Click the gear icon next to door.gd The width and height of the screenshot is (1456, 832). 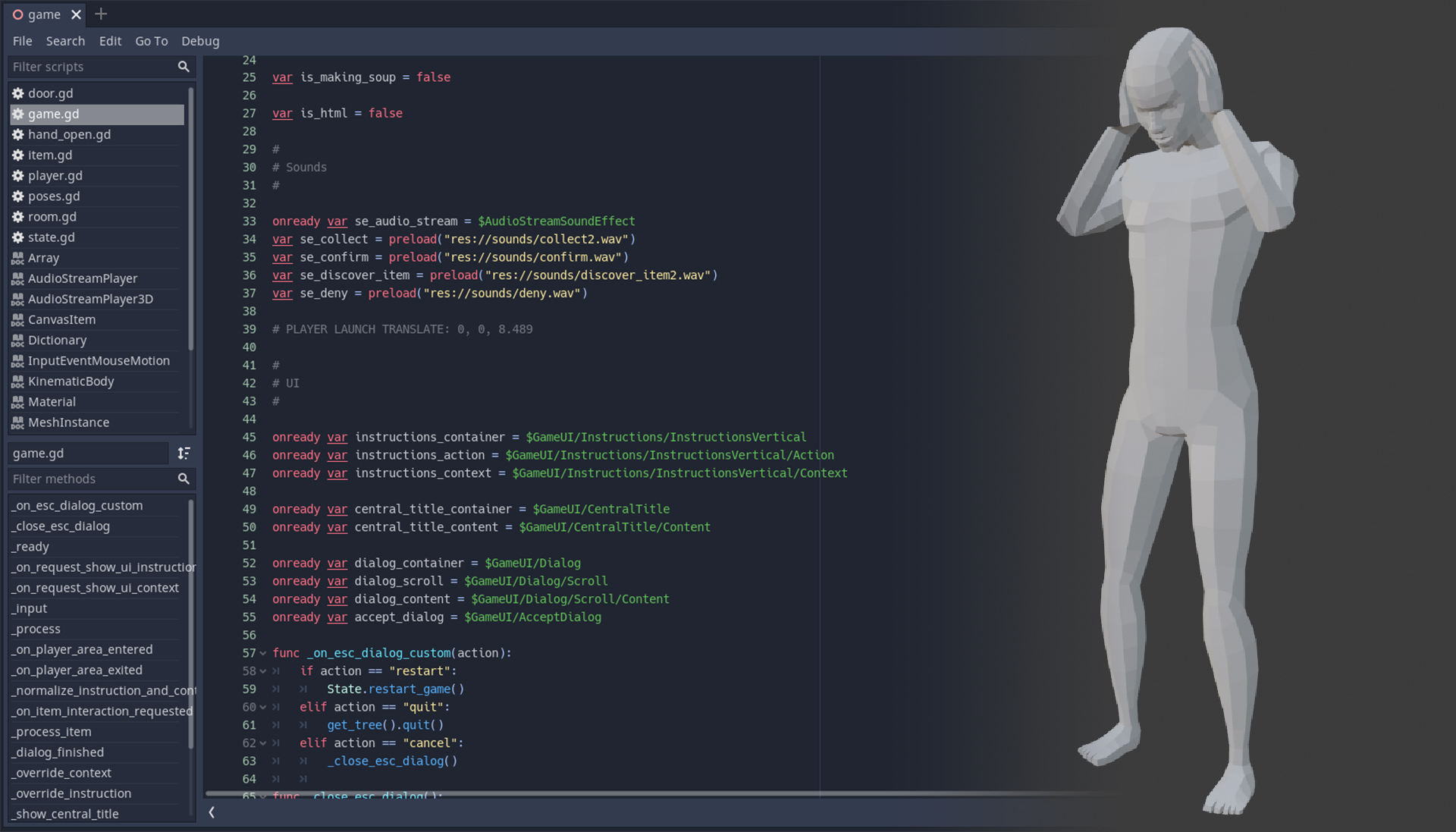pyautogui.click(x=18, y=93)
